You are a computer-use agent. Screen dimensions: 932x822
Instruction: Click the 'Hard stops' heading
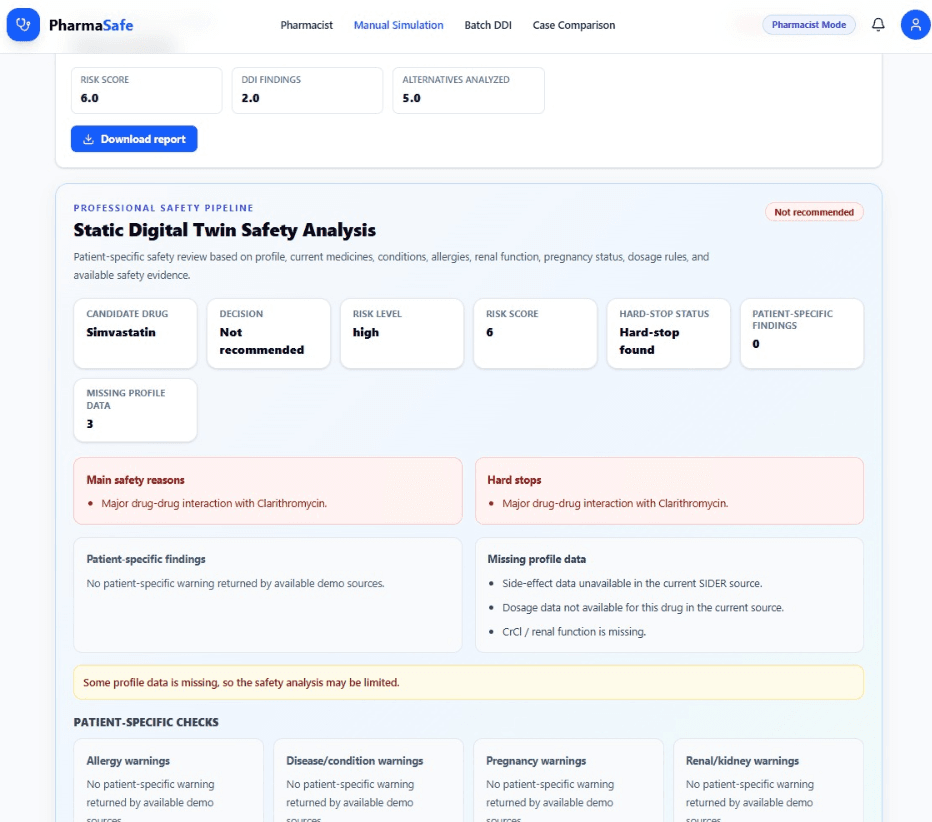tap(514, 480)
